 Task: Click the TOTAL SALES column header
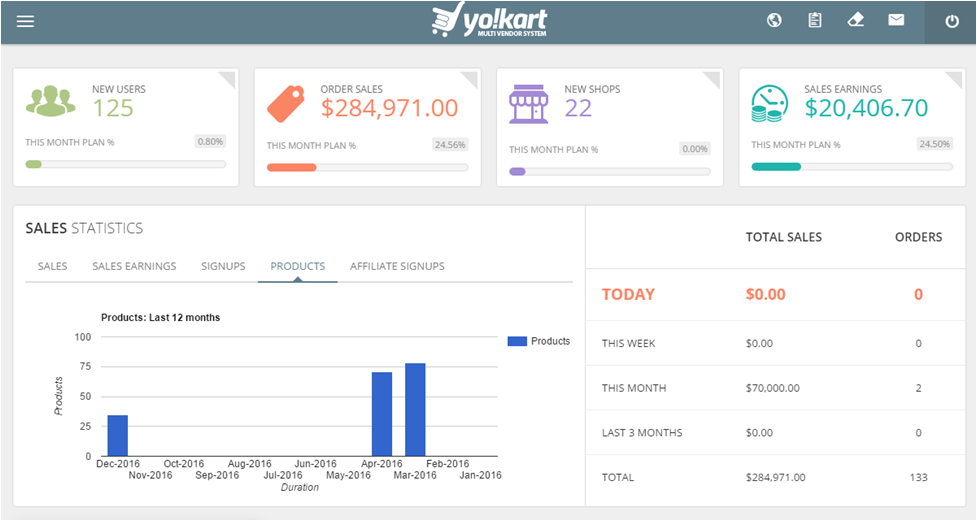(x=784, y=237)
